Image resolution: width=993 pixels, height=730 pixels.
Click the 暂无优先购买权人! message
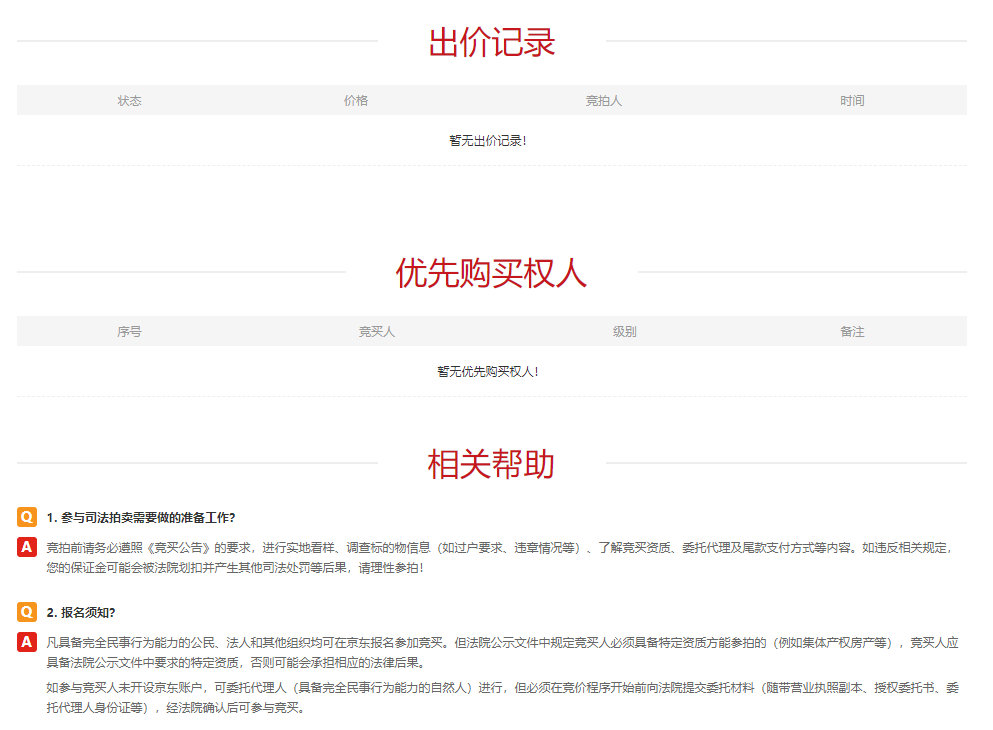coord(488,372)
